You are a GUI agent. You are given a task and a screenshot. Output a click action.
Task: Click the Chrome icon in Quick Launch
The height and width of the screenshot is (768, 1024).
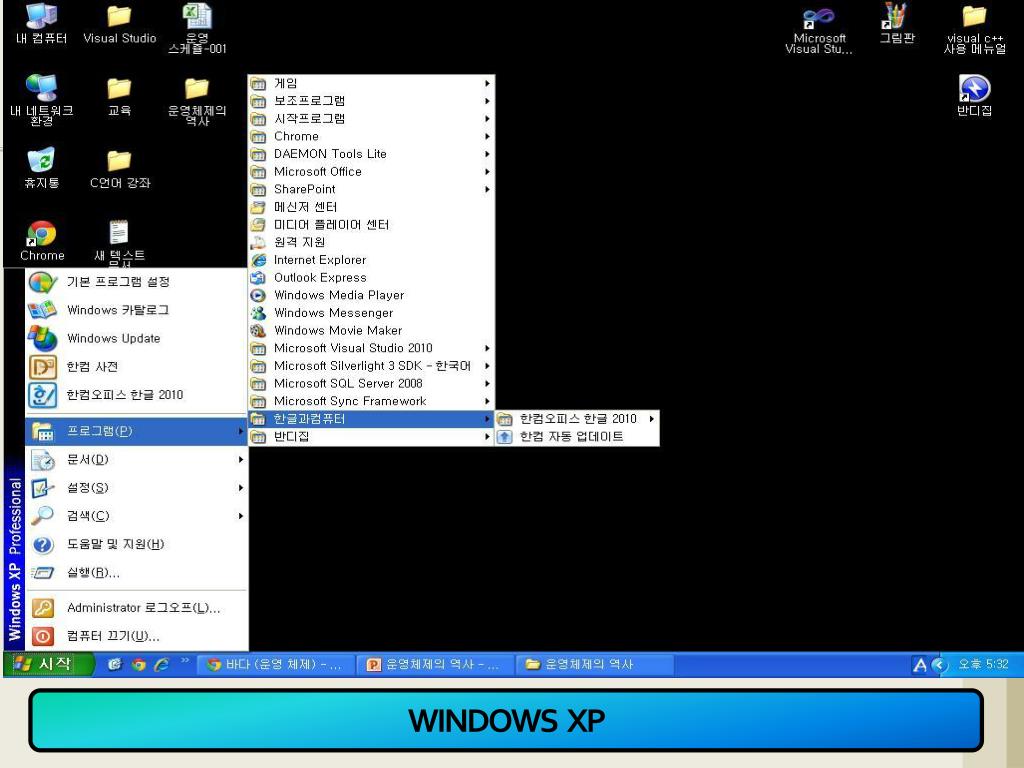[138, 665]
